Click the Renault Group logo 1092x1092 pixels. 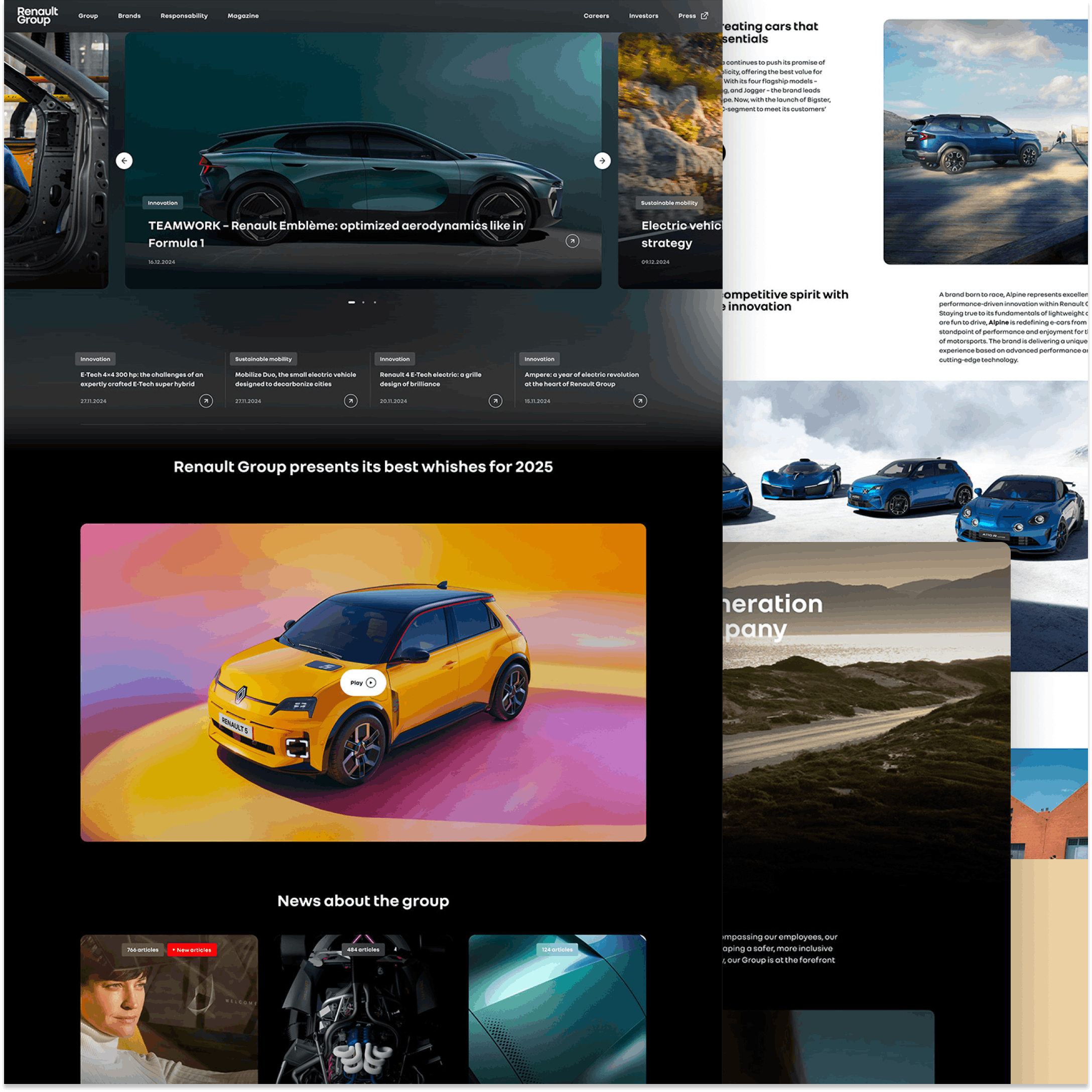point(37,16)
